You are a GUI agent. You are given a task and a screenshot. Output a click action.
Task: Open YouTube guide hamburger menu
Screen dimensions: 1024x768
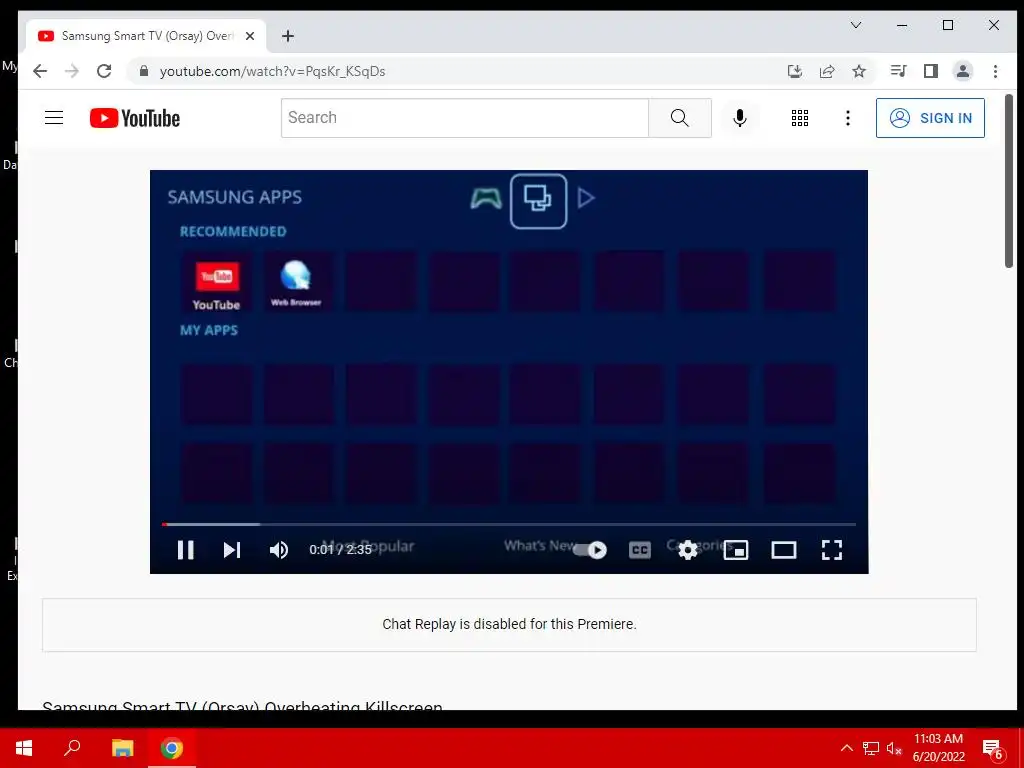54,118
